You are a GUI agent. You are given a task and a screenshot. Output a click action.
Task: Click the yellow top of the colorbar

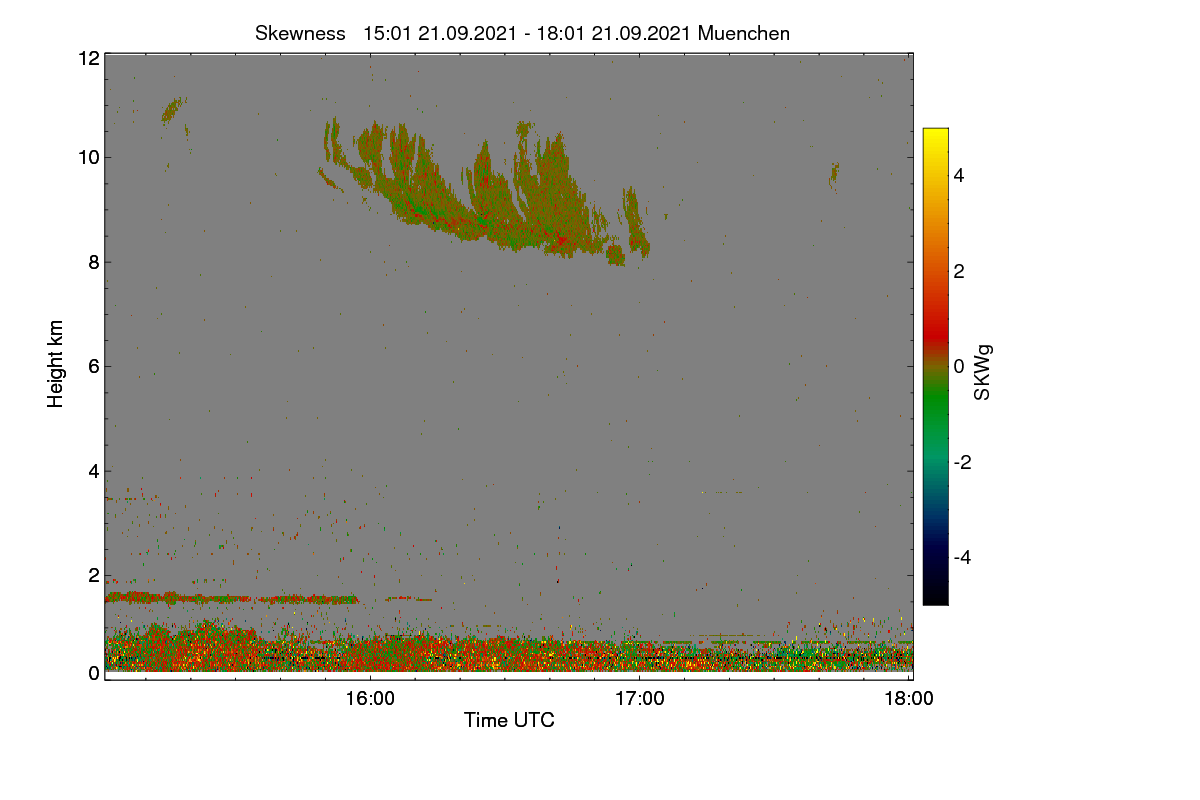click(x=935, y=135)
